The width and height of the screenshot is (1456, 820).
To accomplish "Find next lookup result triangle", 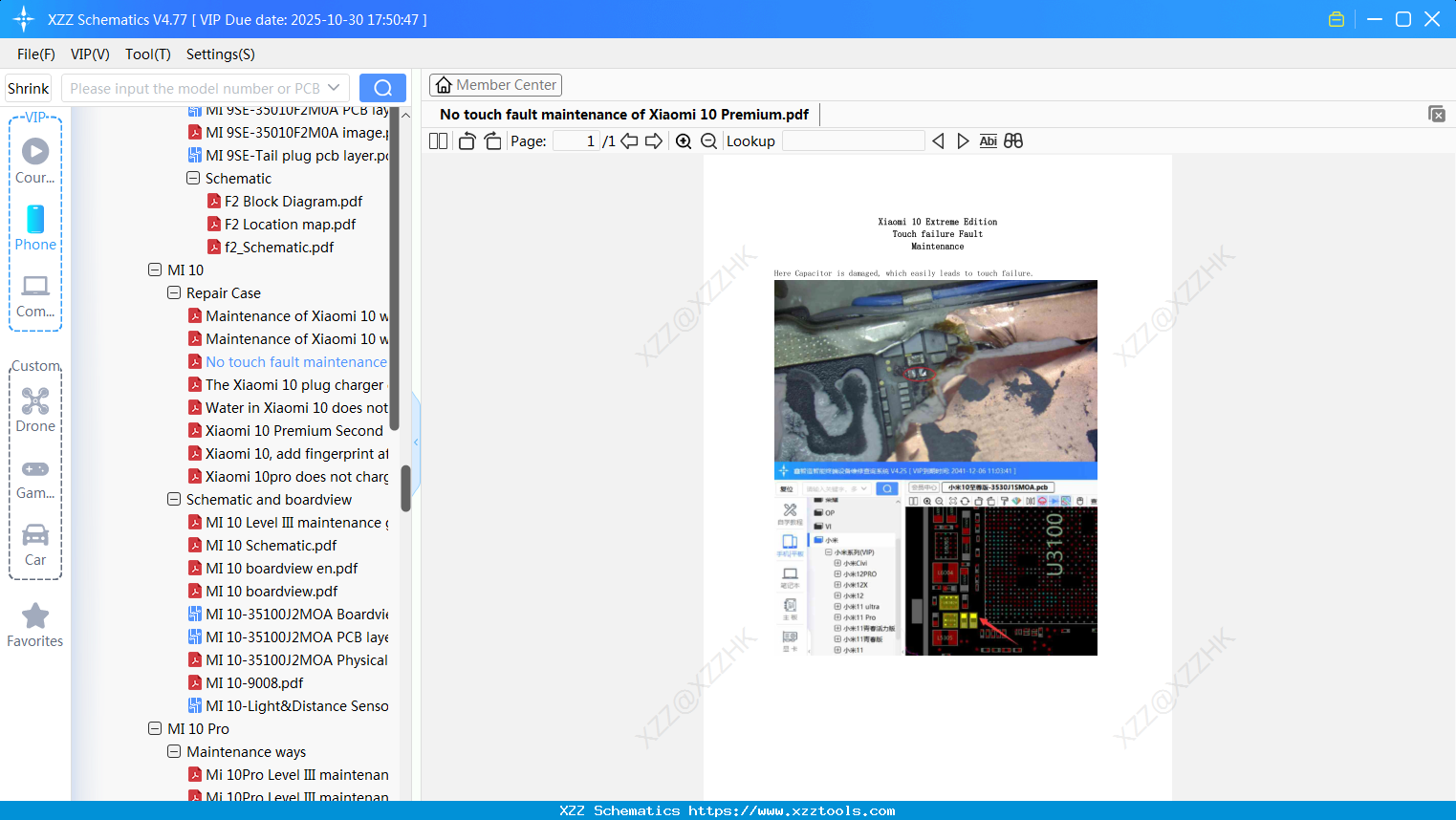I will pyautogui.click(x=963, y=141).
